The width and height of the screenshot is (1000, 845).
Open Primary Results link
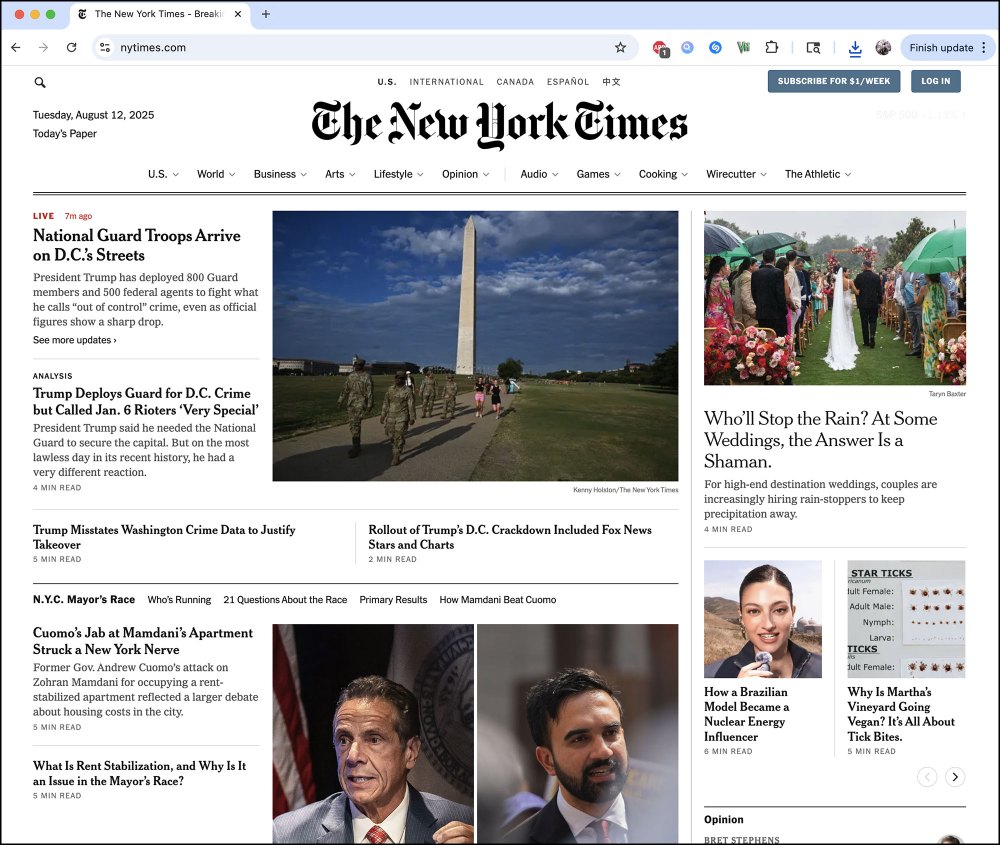click(x=393, y=599)
